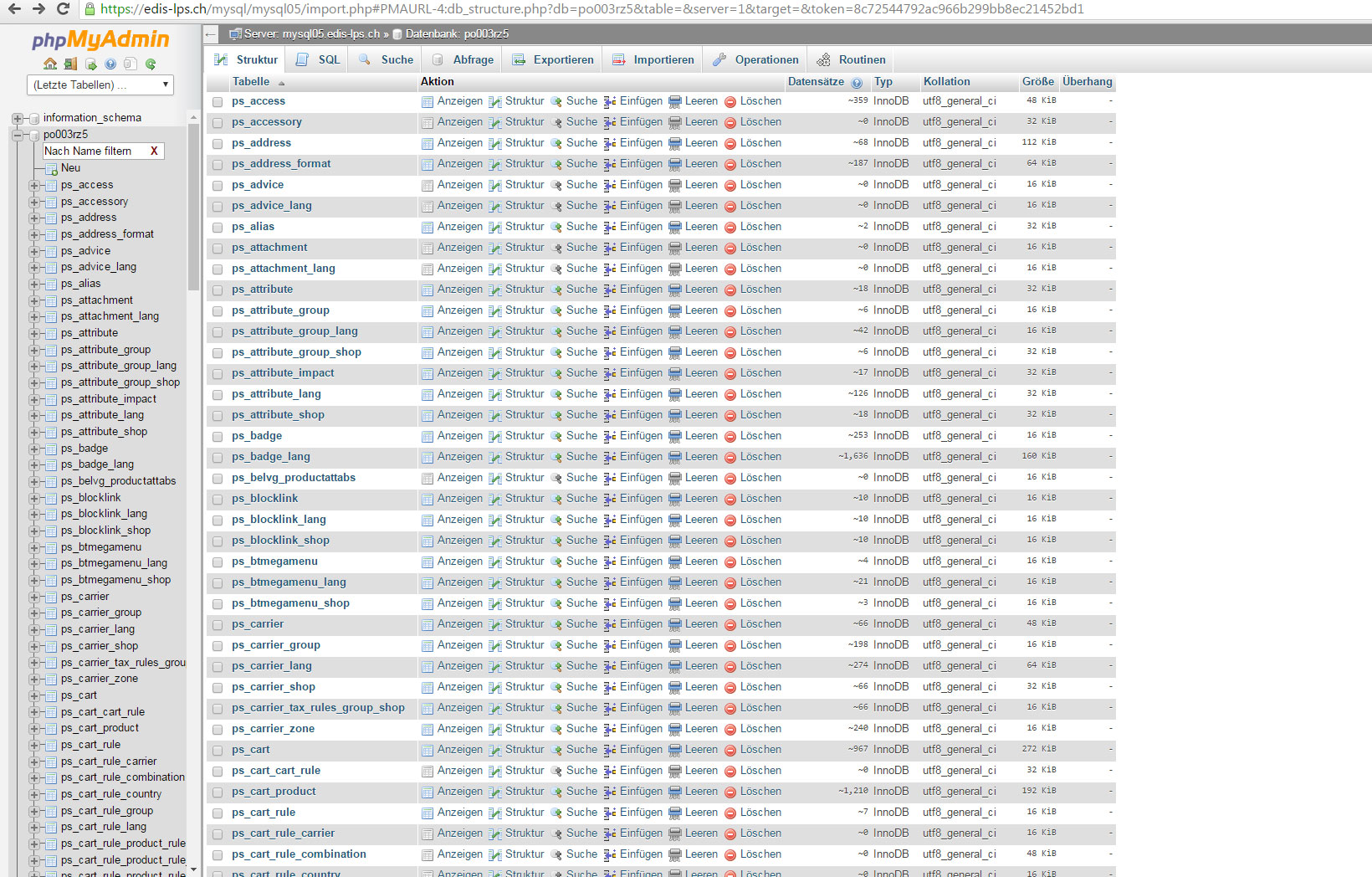Go to phpMyAdmin home via house icon
1372x877 pixels.
click(50, 64)
